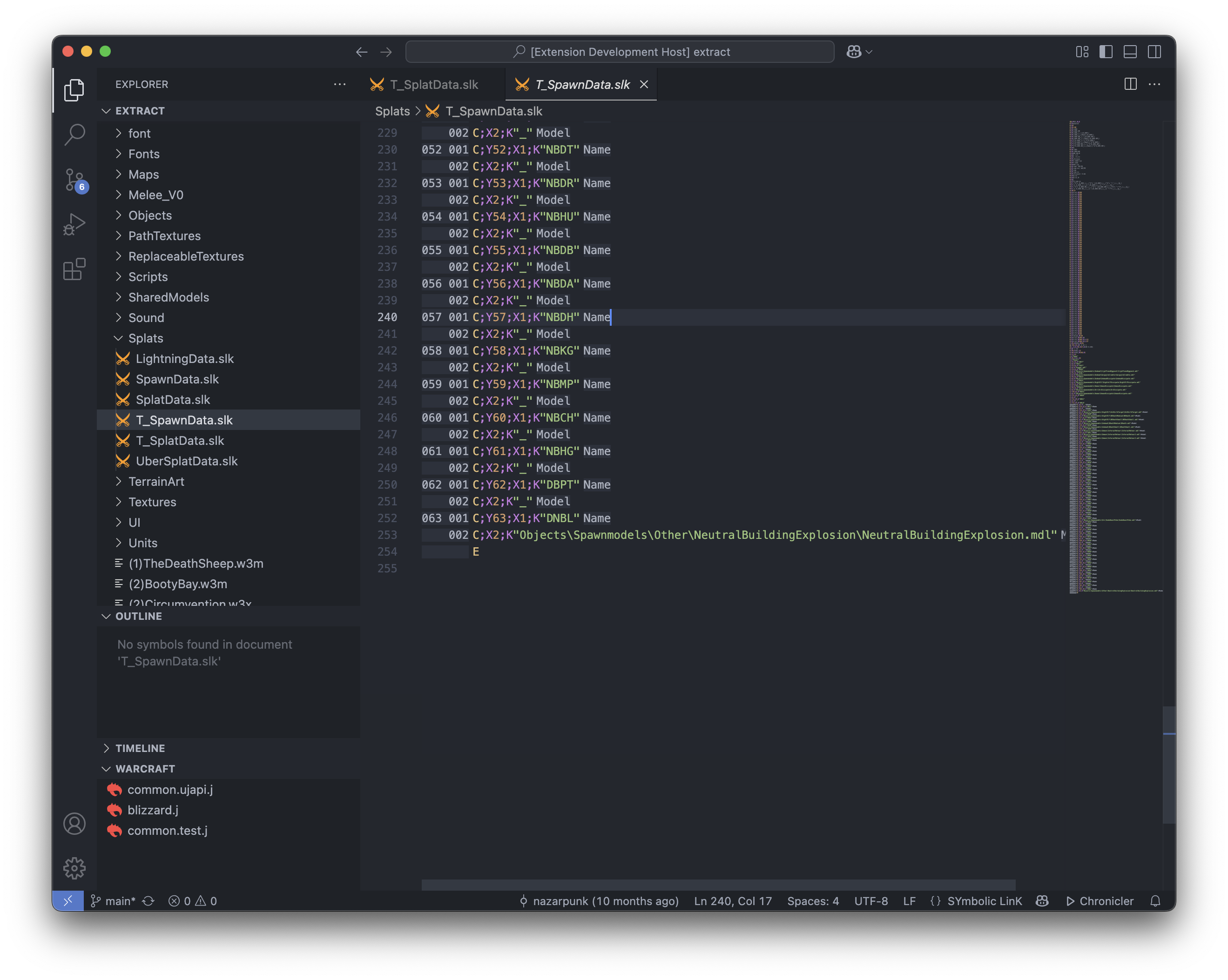The width and height of the screenshot is (1228, 980).
Task: Switch to the T_SplatData.slk tab
Action: coord(433,85)
